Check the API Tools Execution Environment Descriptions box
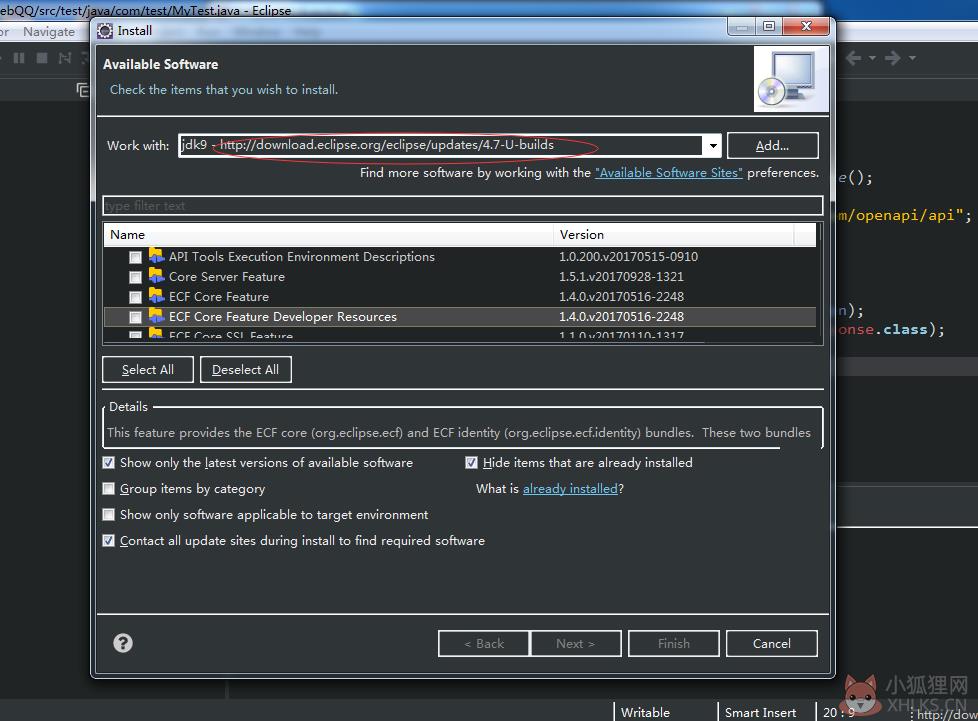 135,257
